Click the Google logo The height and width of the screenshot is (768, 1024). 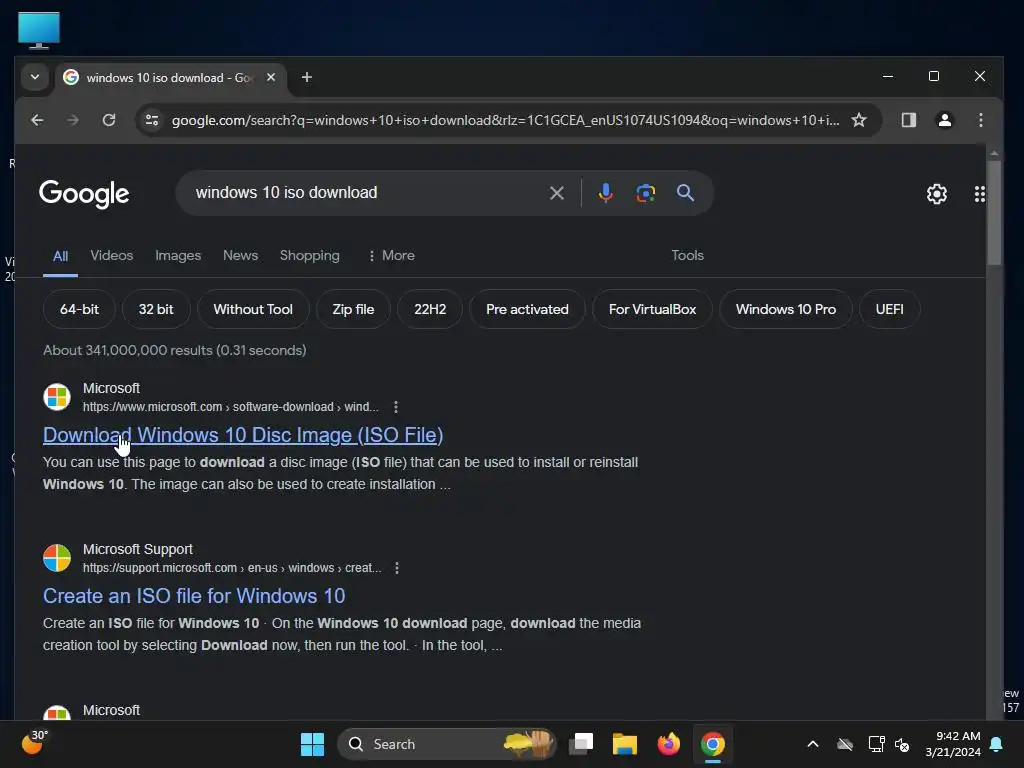(84, 194)
